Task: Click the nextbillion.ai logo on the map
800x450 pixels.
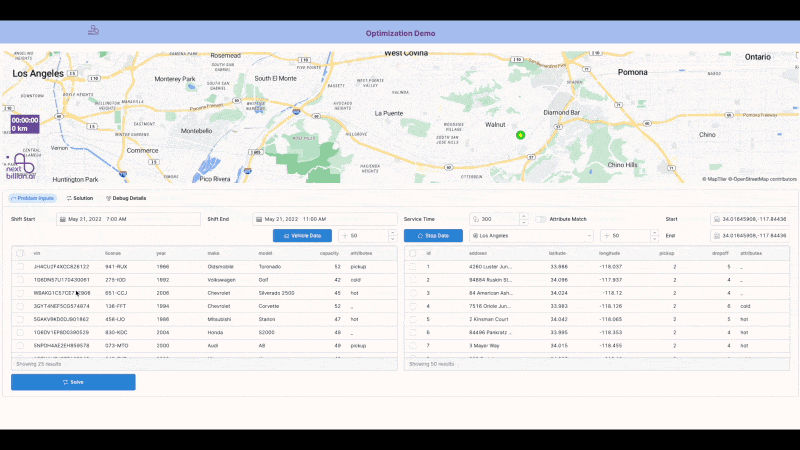Action: point(20,166)
